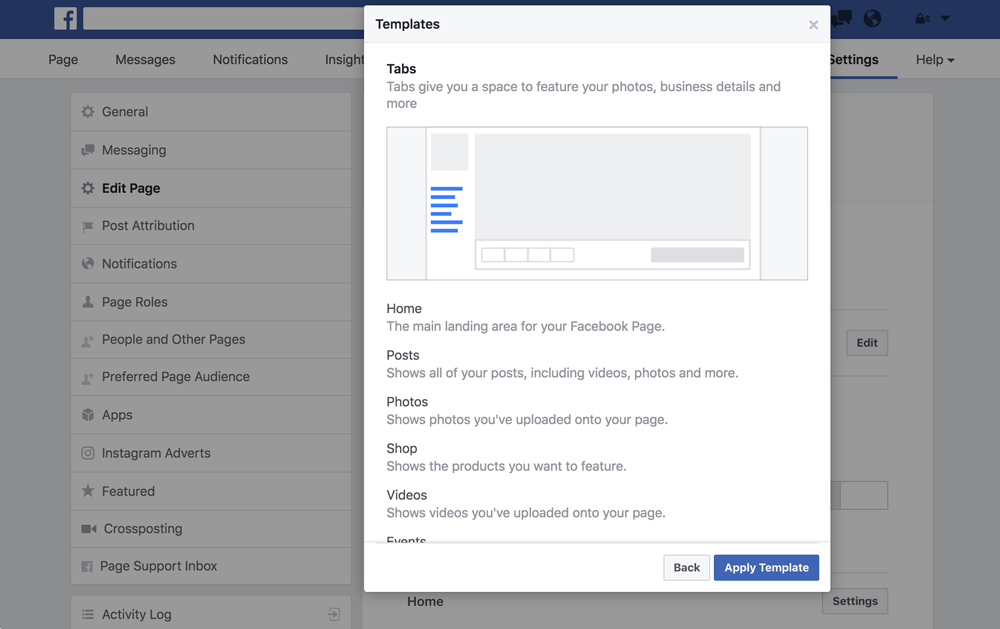
Task: Click the Photos tab entry in list
Action: 527,411
